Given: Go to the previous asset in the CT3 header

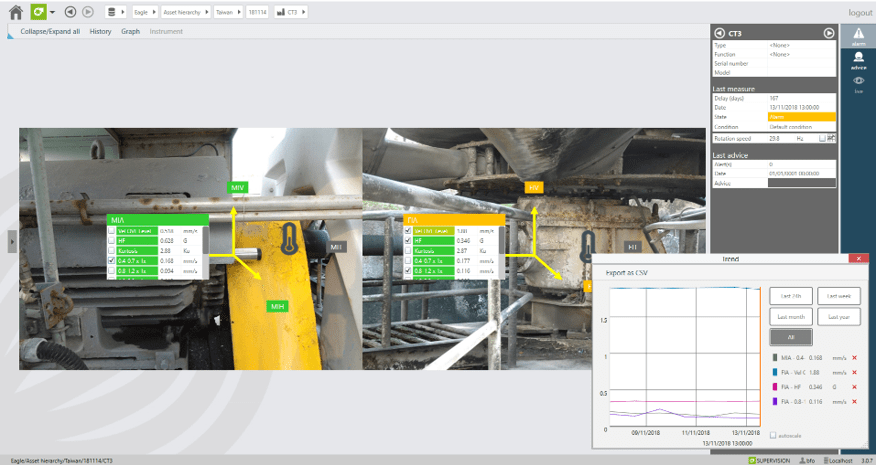Looking at the screenshot, I should click(x=719, y=33).
